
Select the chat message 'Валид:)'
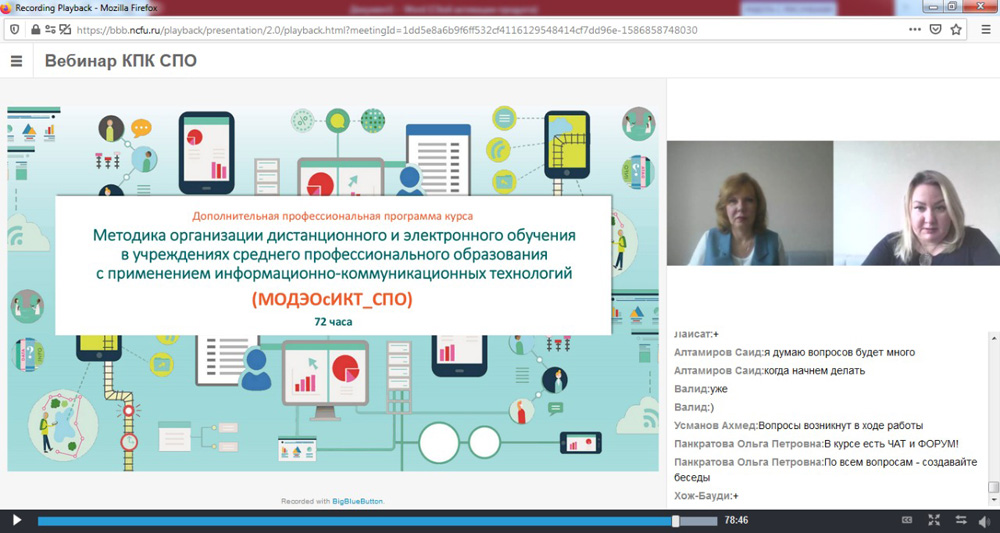(695, 407)
